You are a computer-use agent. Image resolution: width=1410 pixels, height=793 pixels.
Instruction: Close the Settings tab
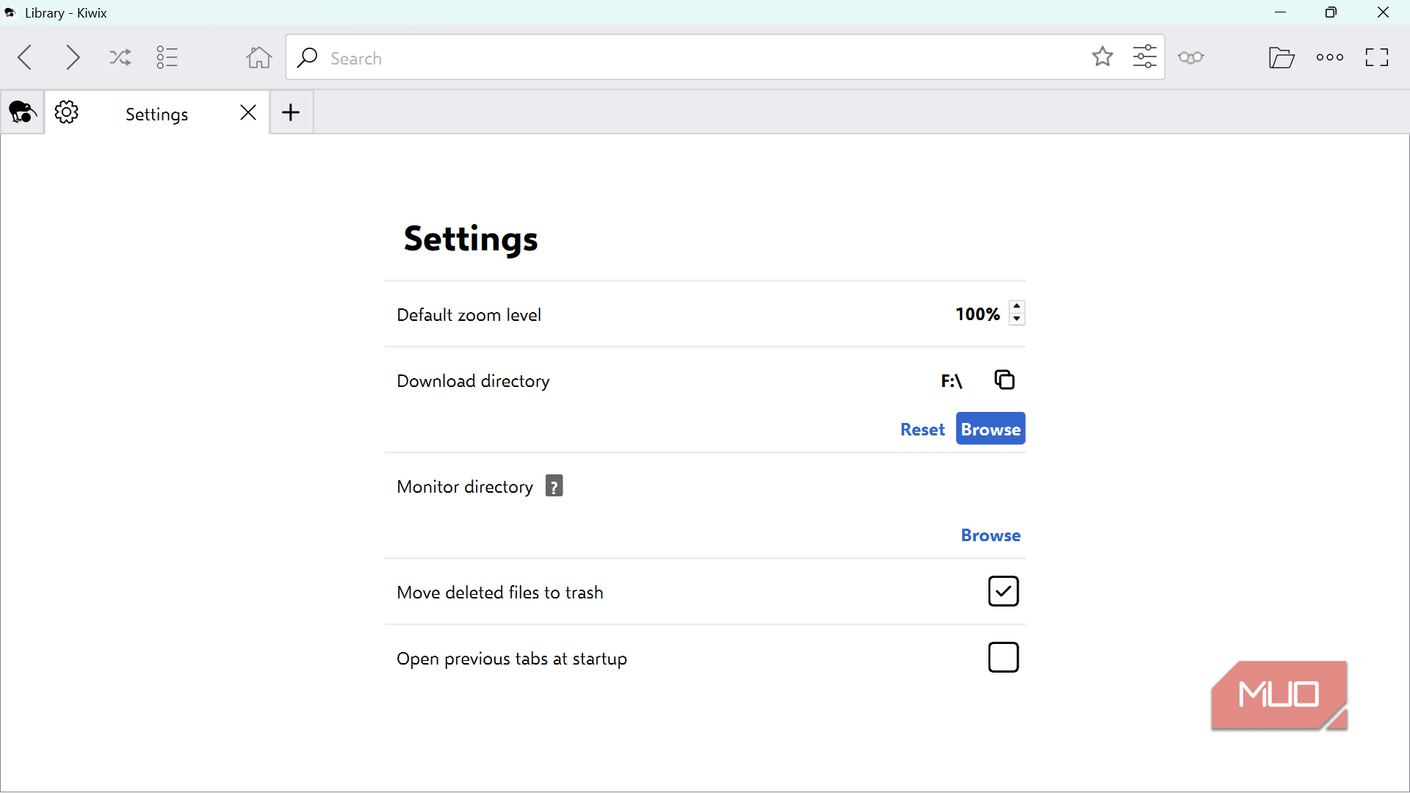coord(248,113)
